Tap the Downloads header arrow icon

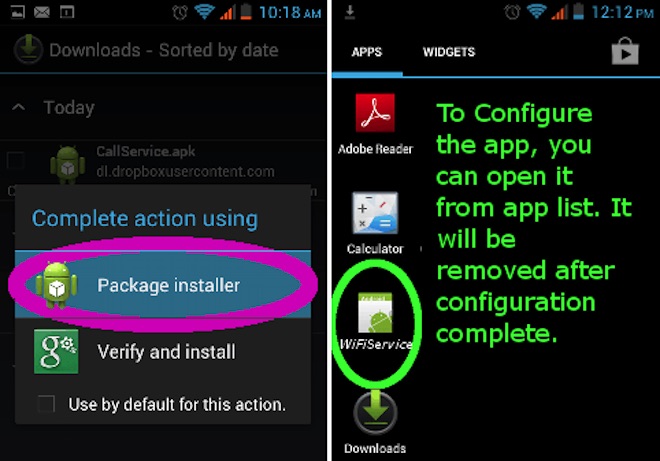click(28, 49)
